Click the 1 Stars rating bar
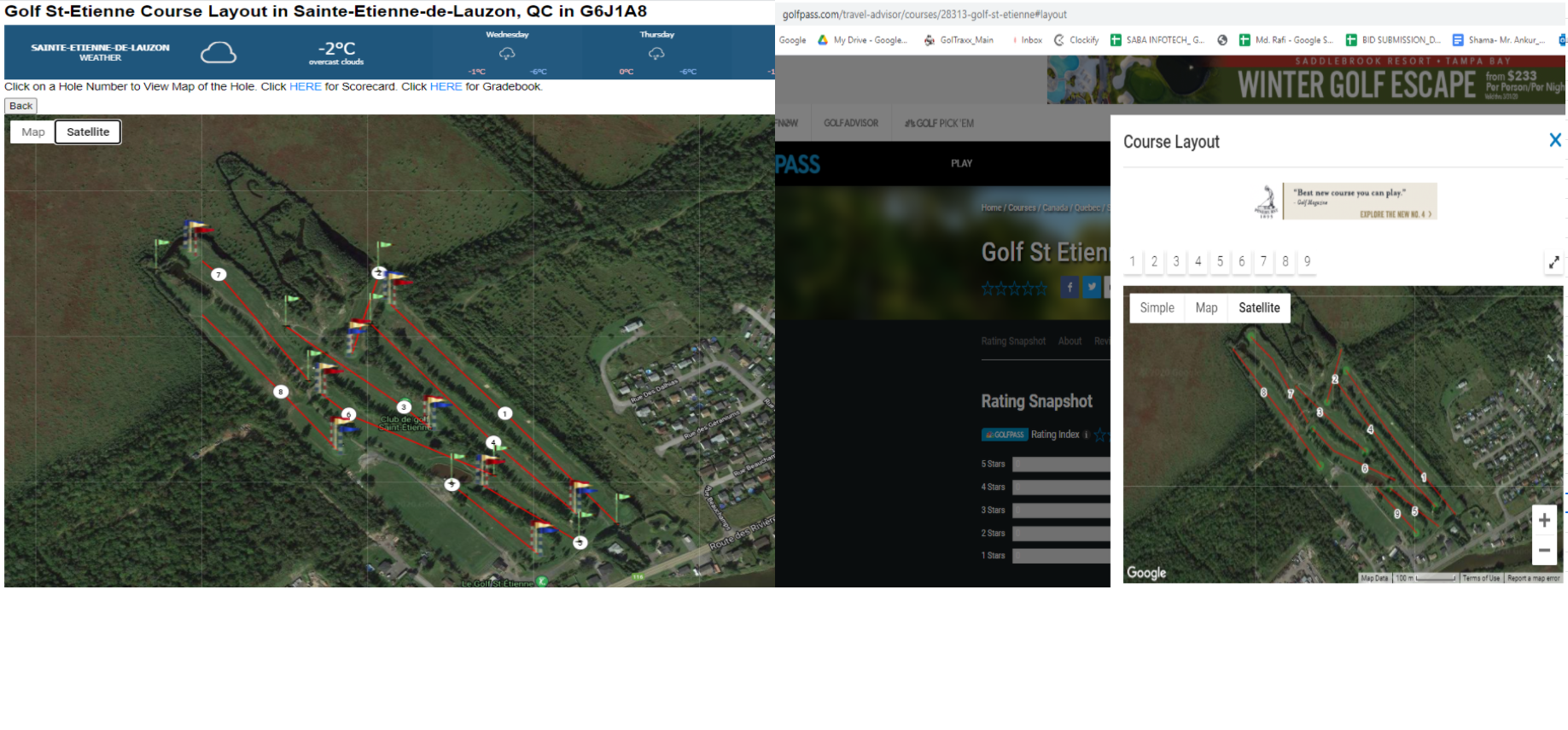 1061,556
